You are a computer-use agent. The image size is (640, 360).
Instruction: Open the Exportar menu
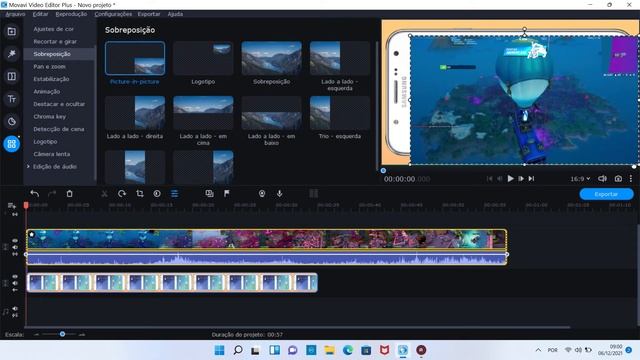point(149,14)
